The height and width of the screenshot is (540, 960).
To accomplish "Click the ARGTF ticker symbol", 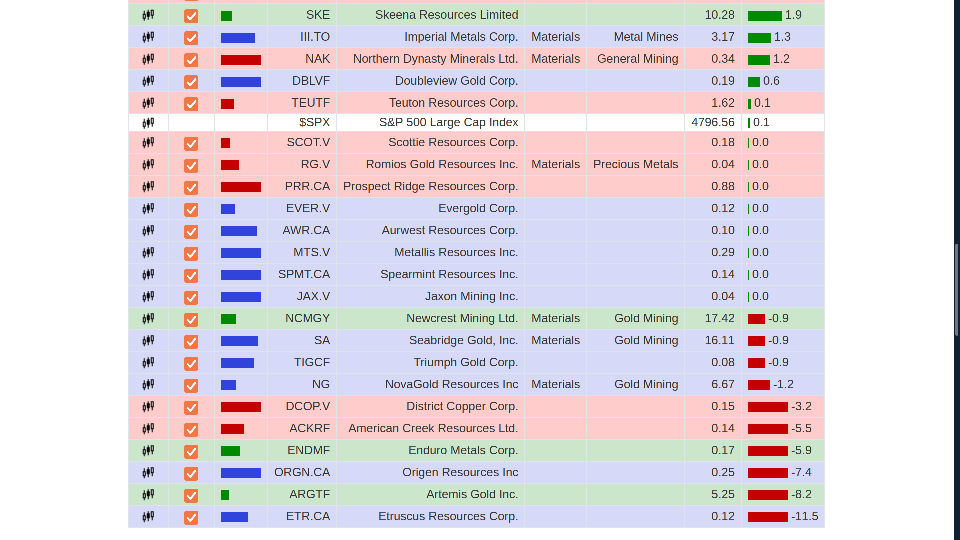I will (x=310, y=495).
